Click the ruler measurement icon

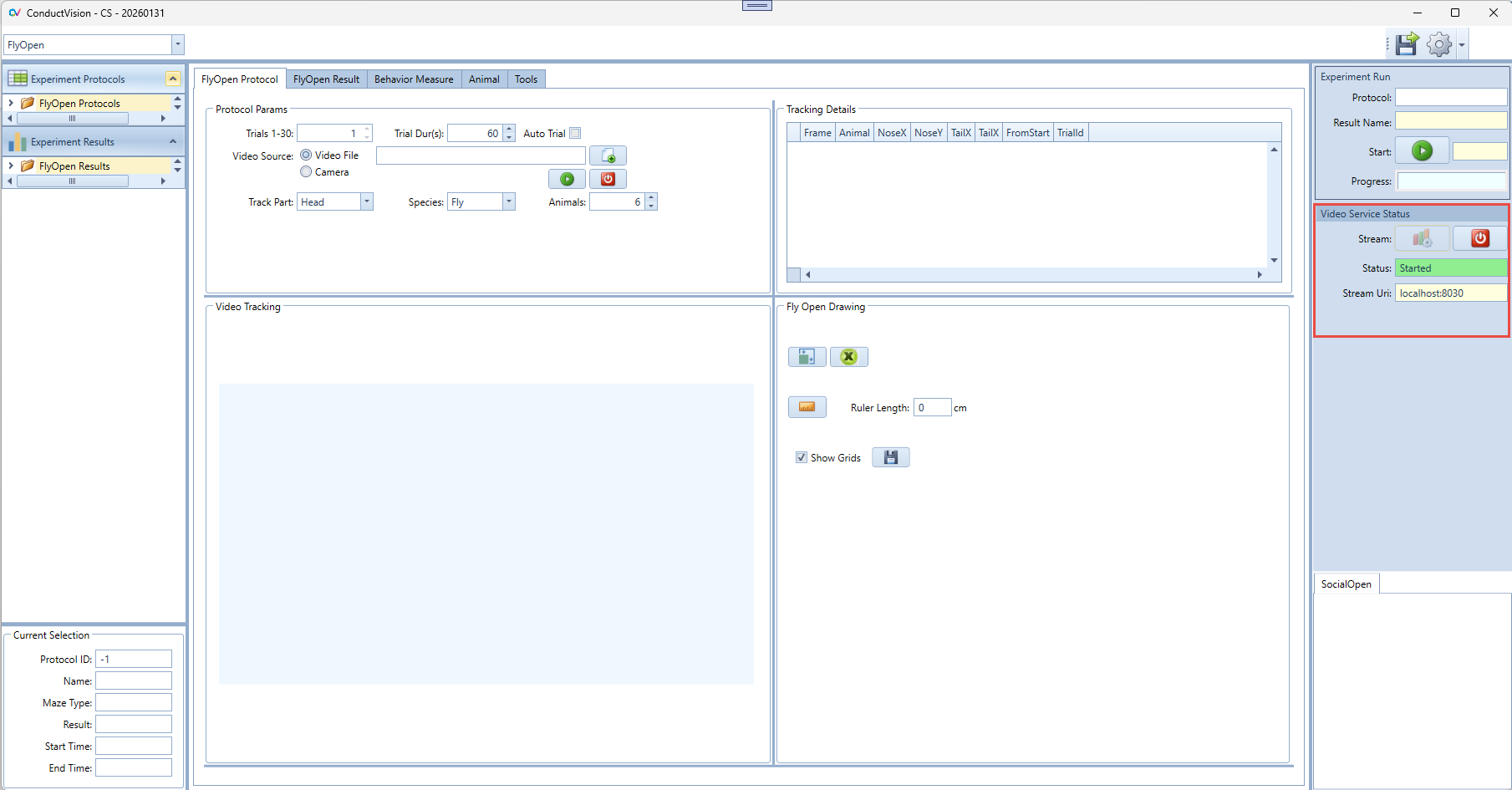(x=807, y=407)
